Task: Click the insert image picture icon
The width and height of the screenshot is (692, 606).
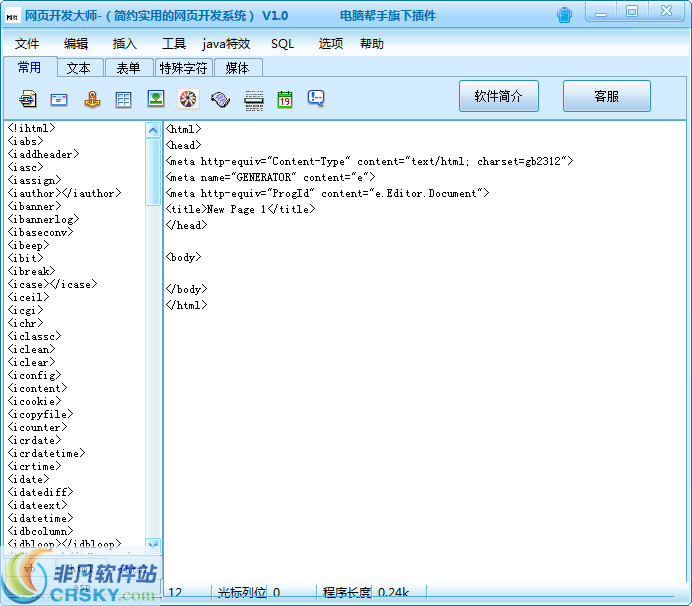Action: (156, 99)
